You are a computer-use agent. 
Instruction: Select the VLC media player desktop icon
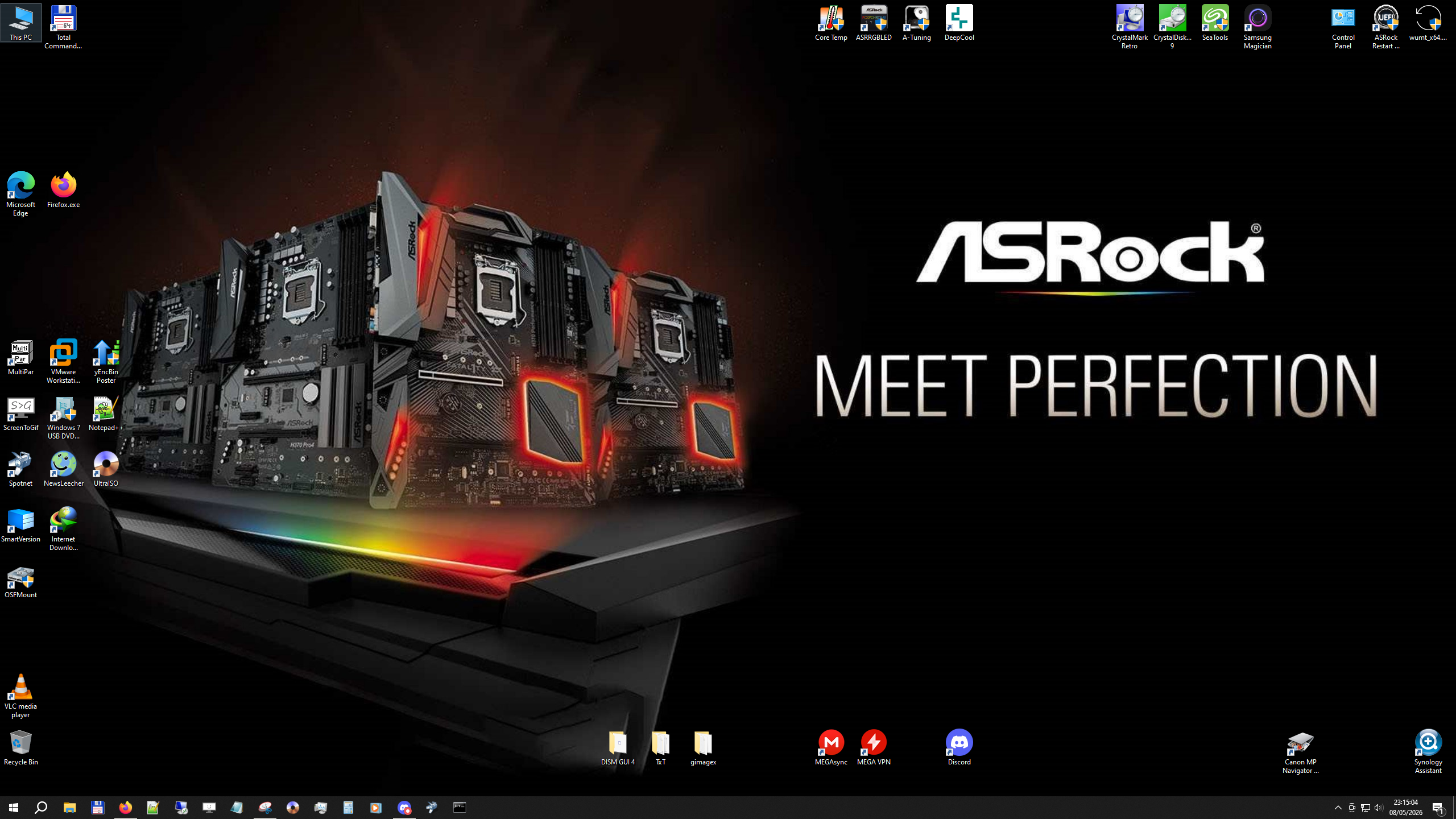click(x=20, y=696)
